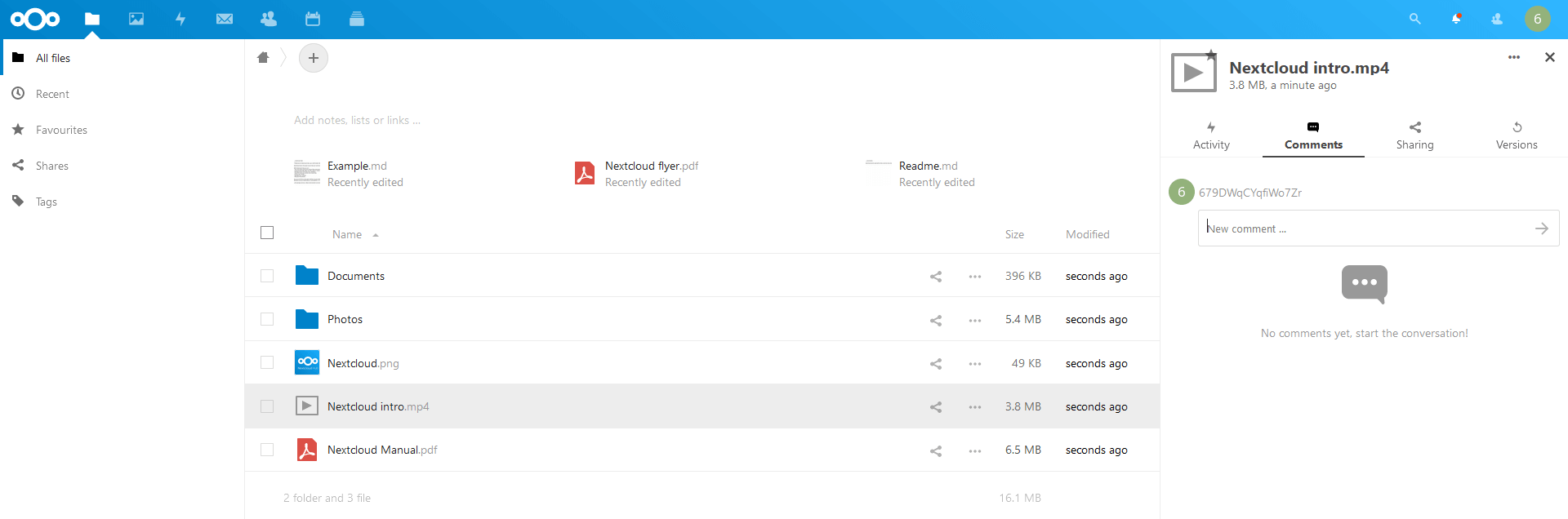
Task: Open the Calendar app icon
Action: click(x=313, y=19)
